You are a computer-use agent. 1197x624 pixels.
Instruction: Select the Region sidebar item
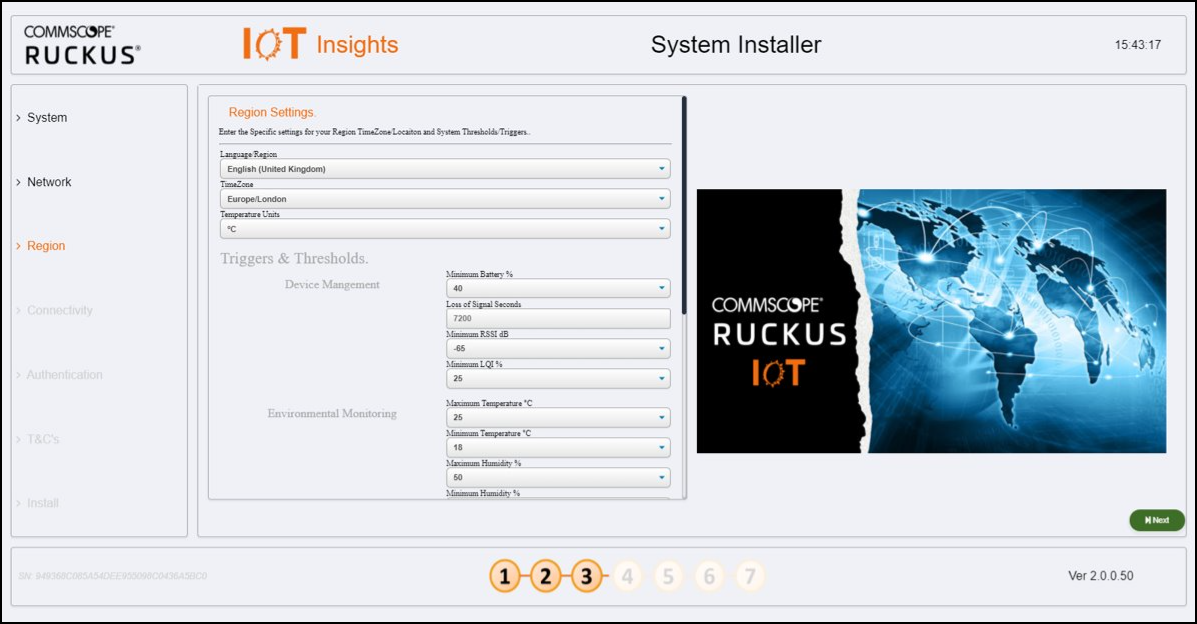[x=46, y=246]
